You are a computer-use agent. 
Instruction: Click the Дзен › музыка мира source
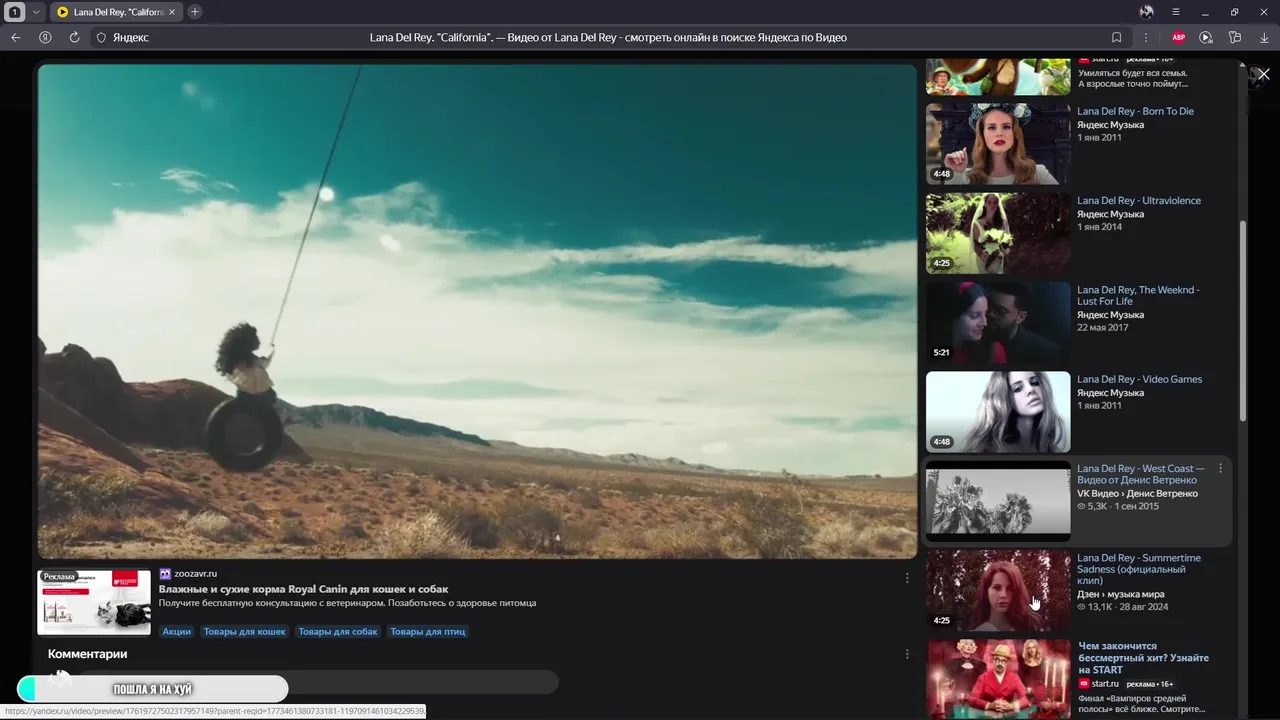1121,594
